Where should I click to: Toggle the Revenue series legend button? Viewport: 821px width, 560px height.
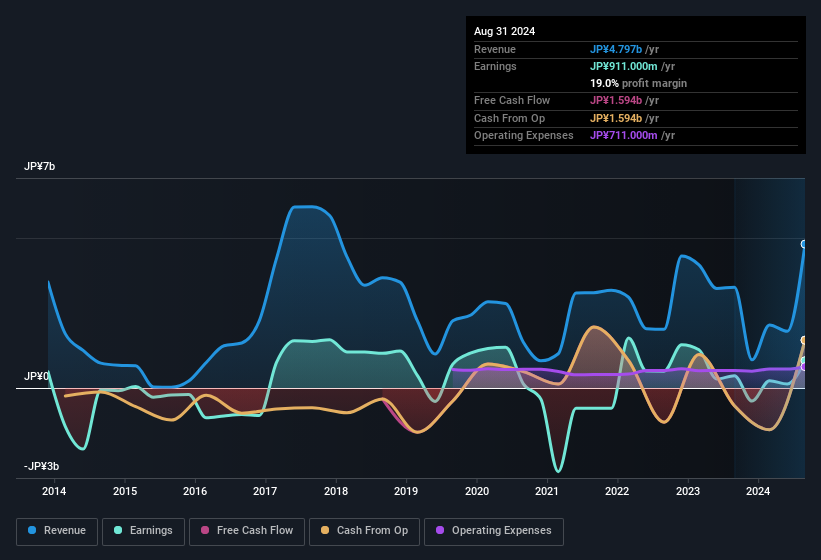[57, 531]
